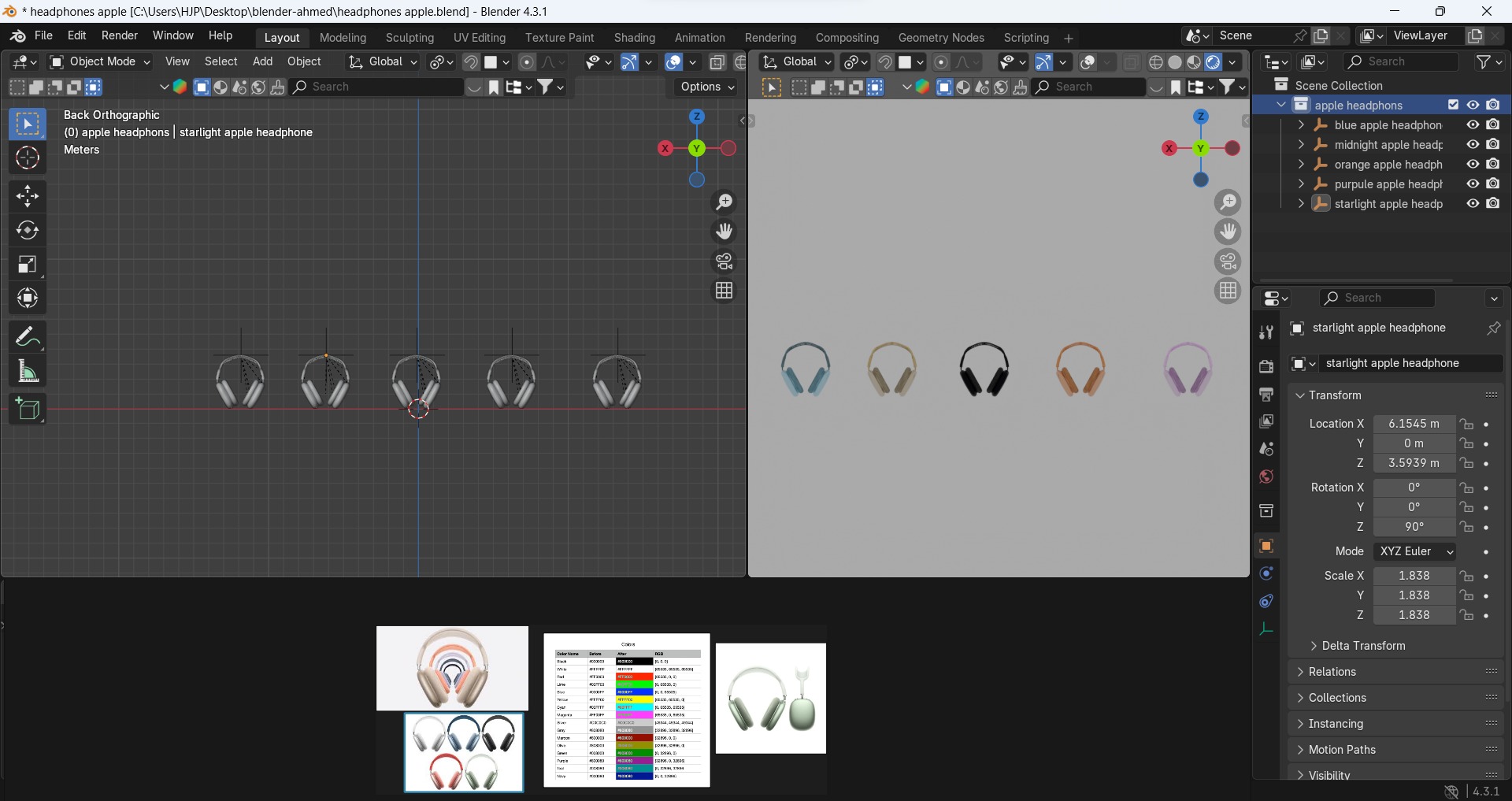Open the Scene properties tab
This screenshot has width=1512, height=801.
click(x=1266, y=449)
